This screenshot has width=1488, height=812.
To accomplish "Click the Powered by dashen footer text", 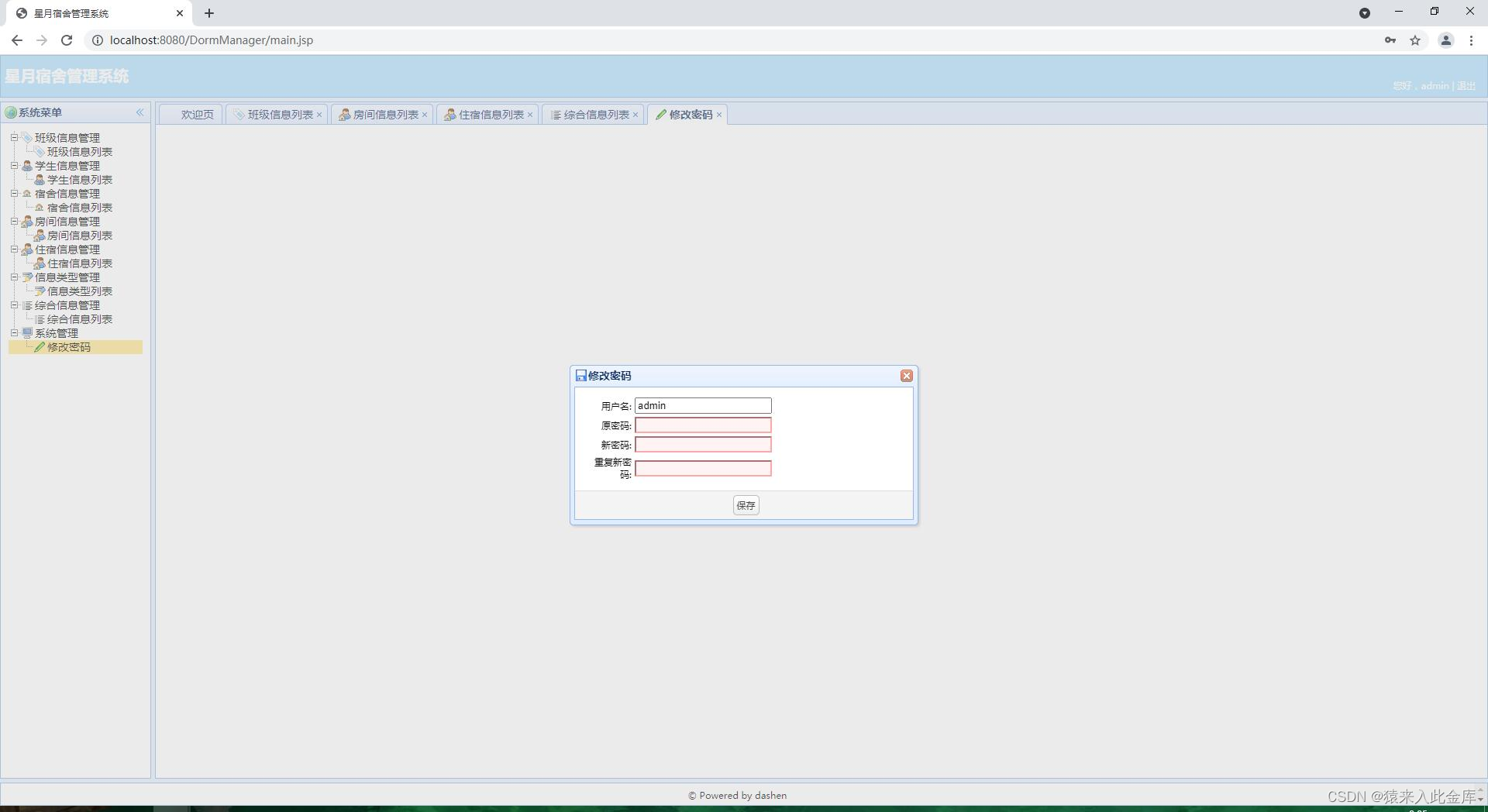I will pos(737,796).
